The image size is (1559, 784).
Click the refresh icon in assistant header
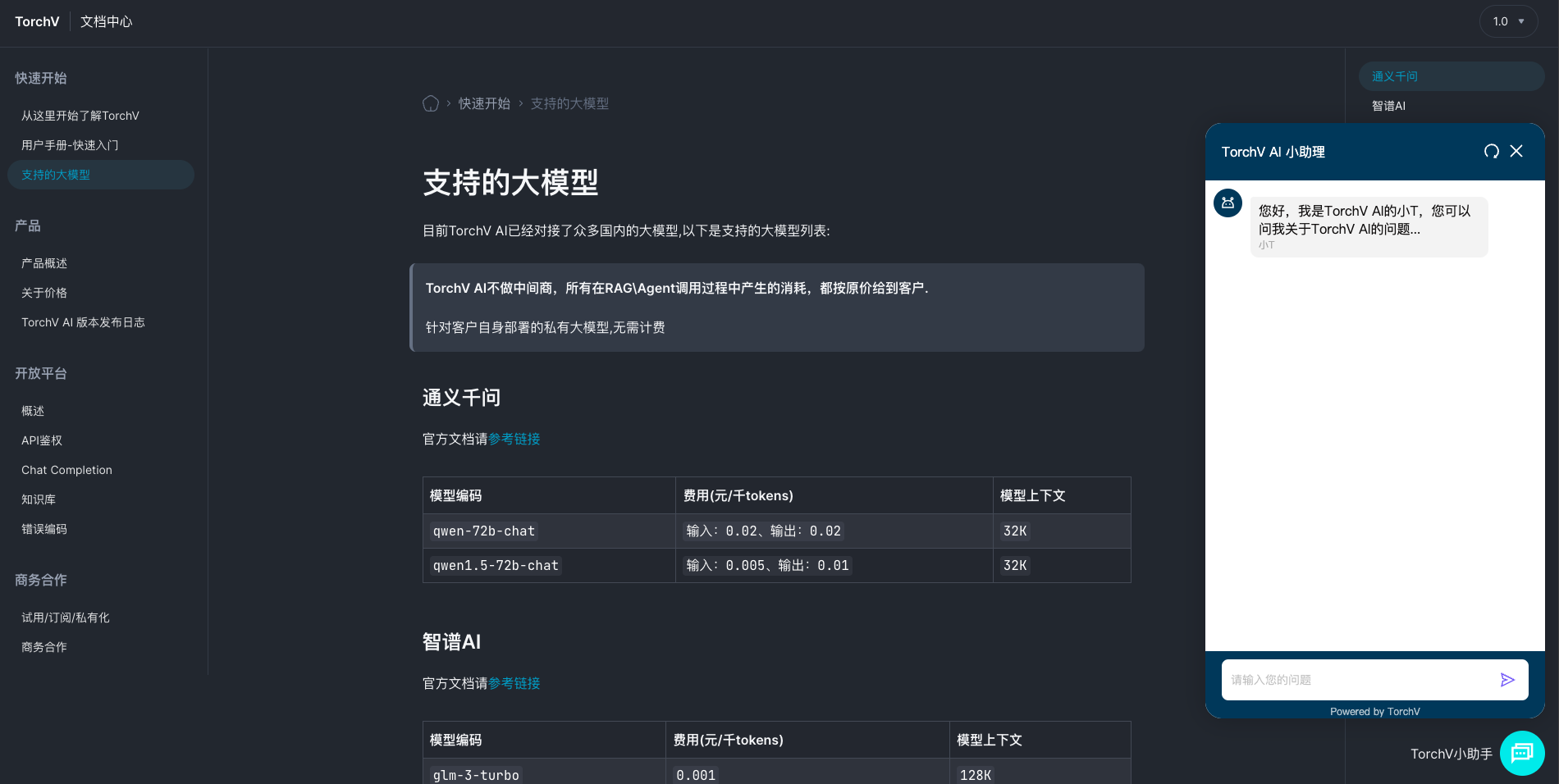1492,152
